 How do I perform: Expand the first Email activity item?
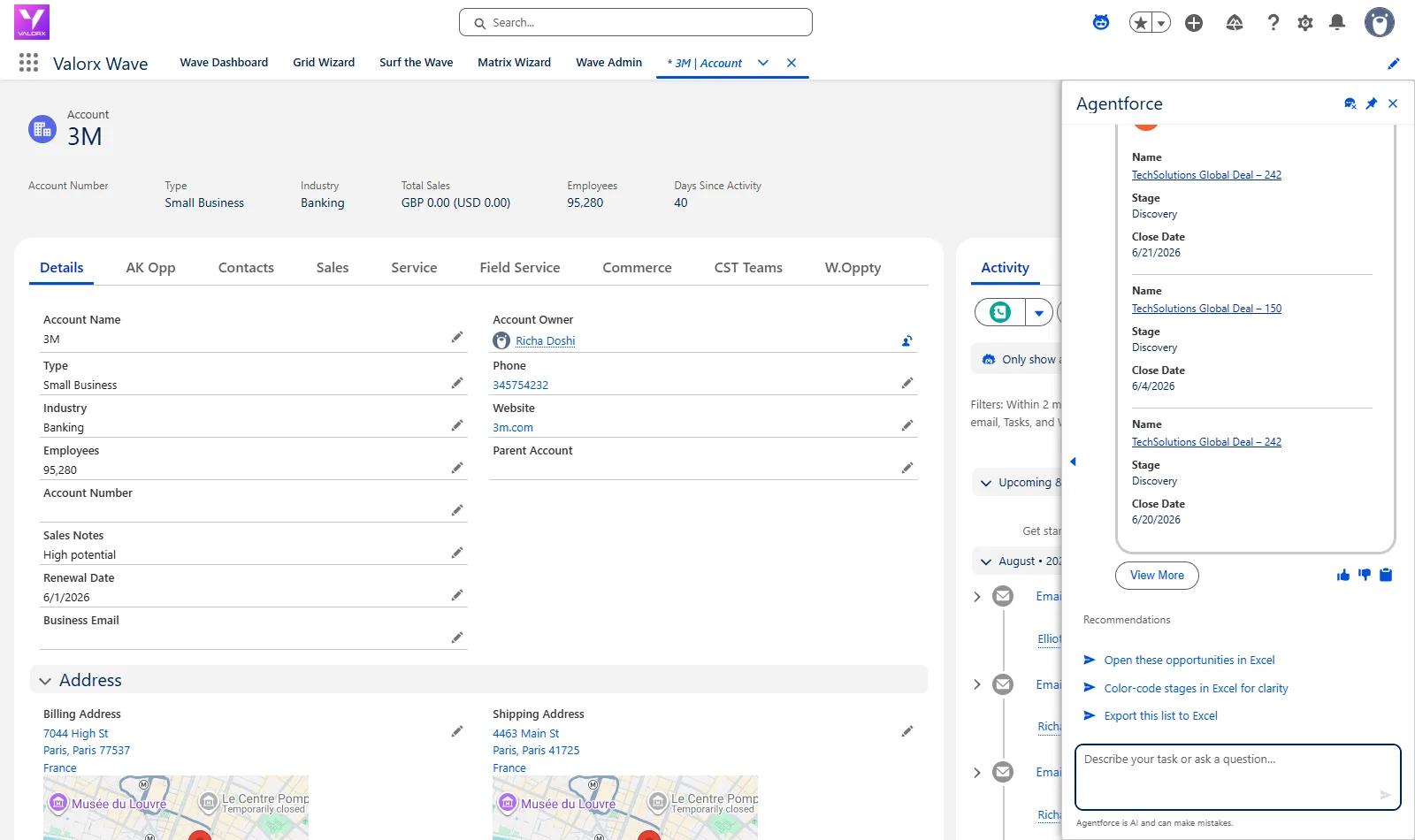(977, 597)
